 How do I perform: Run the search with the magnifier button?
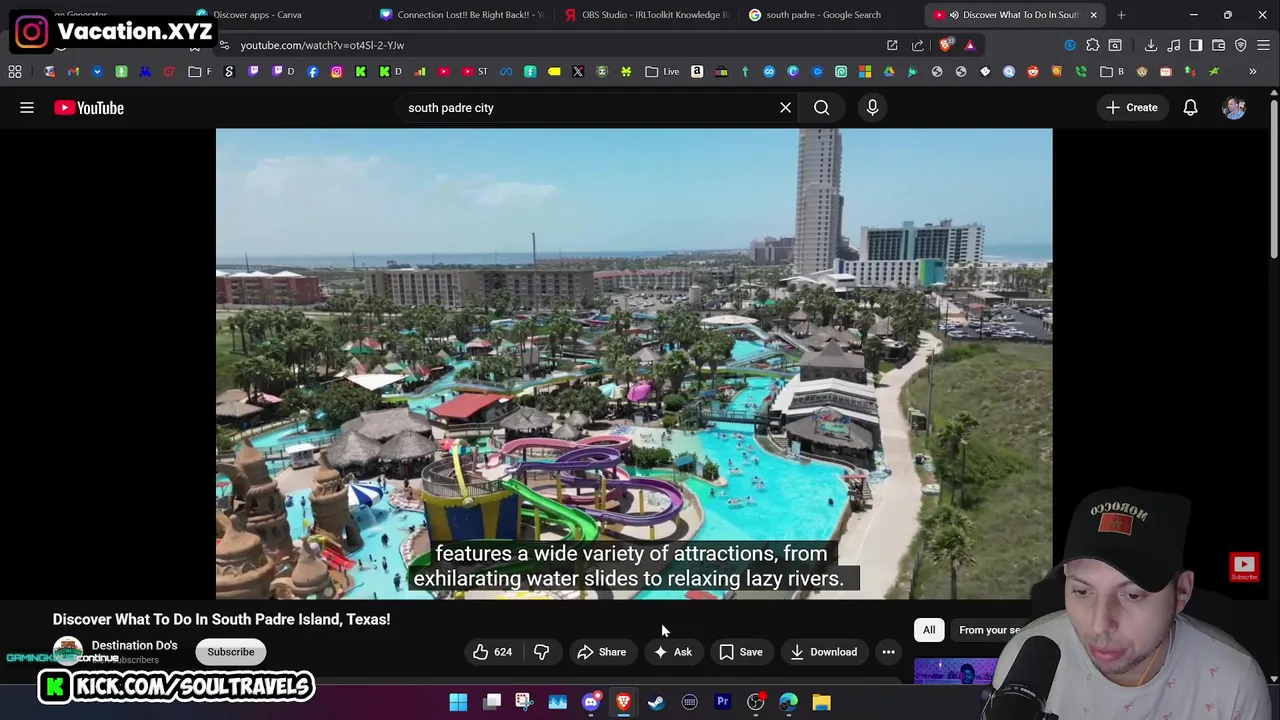[x=821, y=107]
